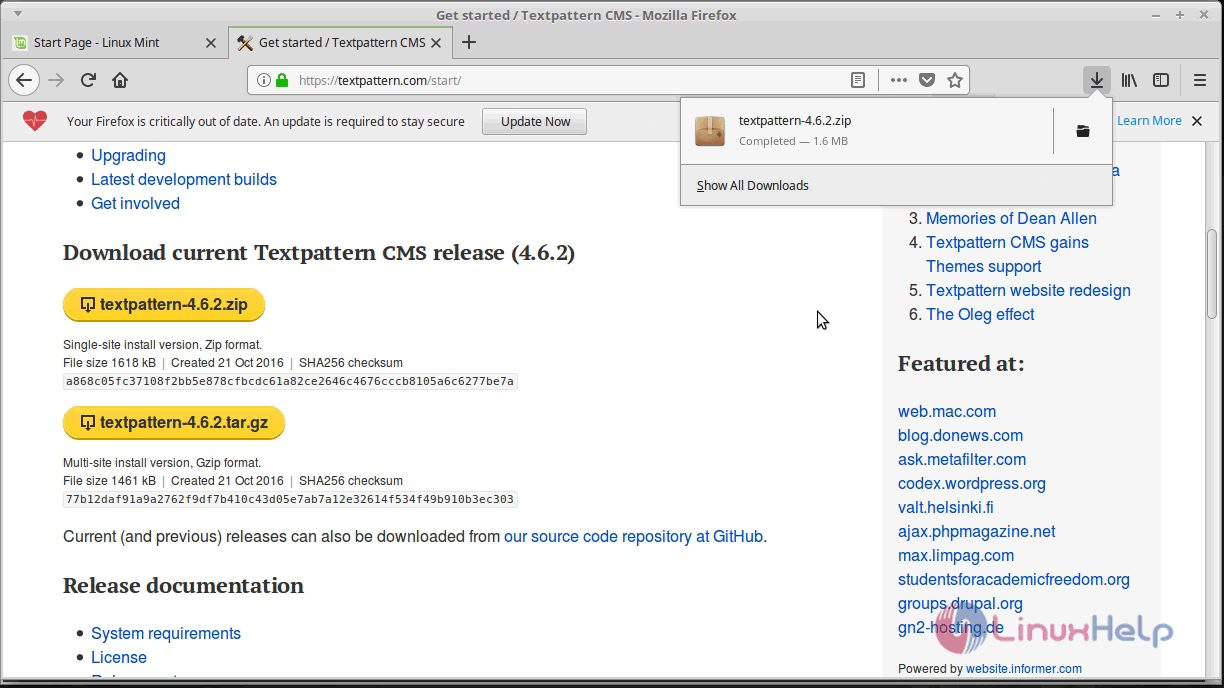Click the green secure padlock icon
This screenshot has height=688, width=1224.
pos(282,80)
